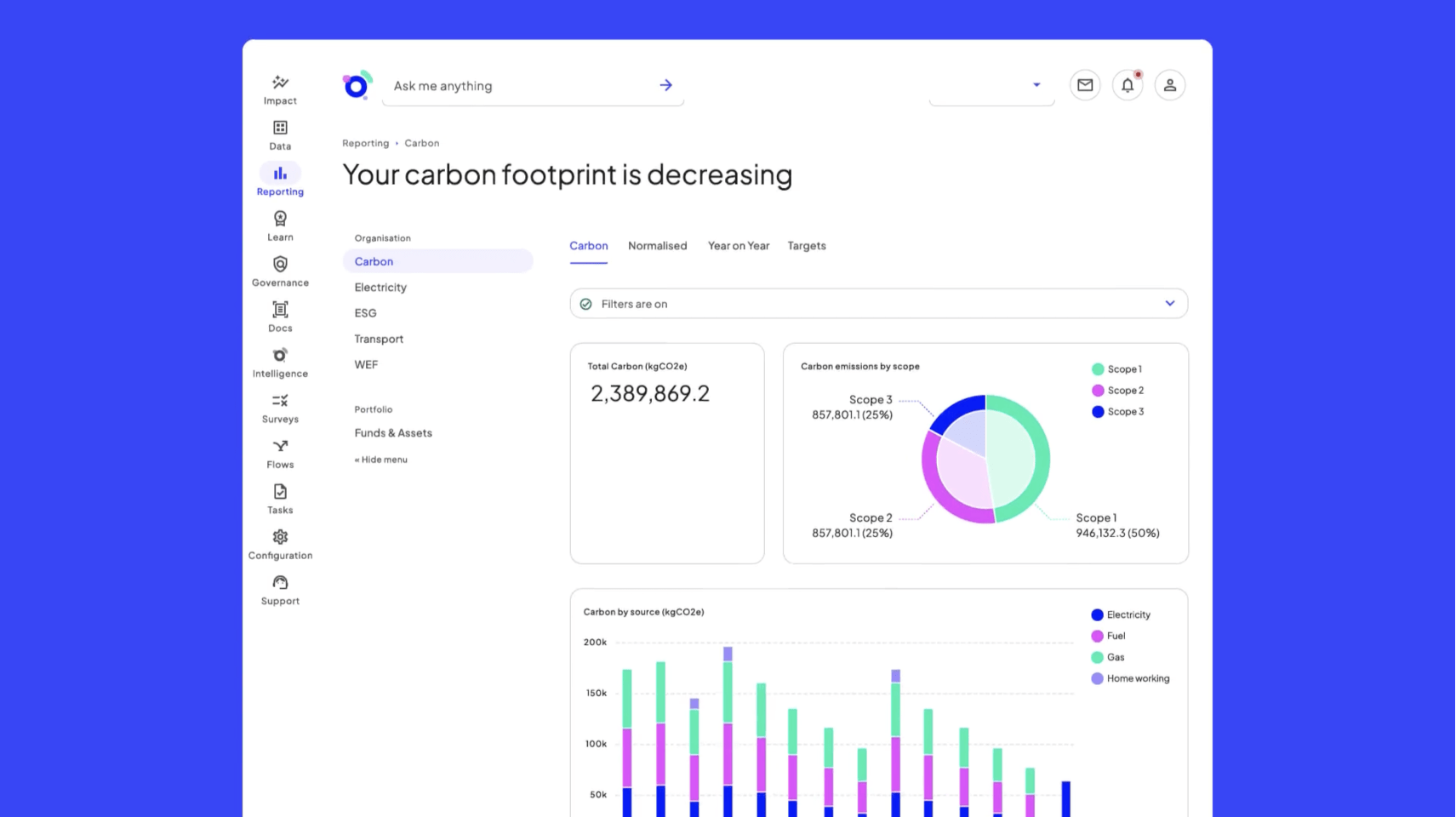Image resolution: width=1456 pixels, height=817 pixels.
Task: Open the user profile icon
Action: point(1170,85)
